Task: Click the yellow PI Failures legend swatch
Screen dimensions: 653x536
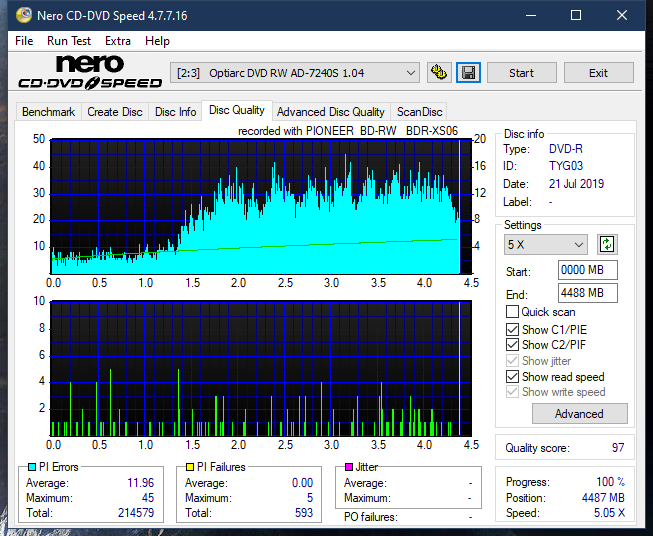Action: tap(190, 467)
